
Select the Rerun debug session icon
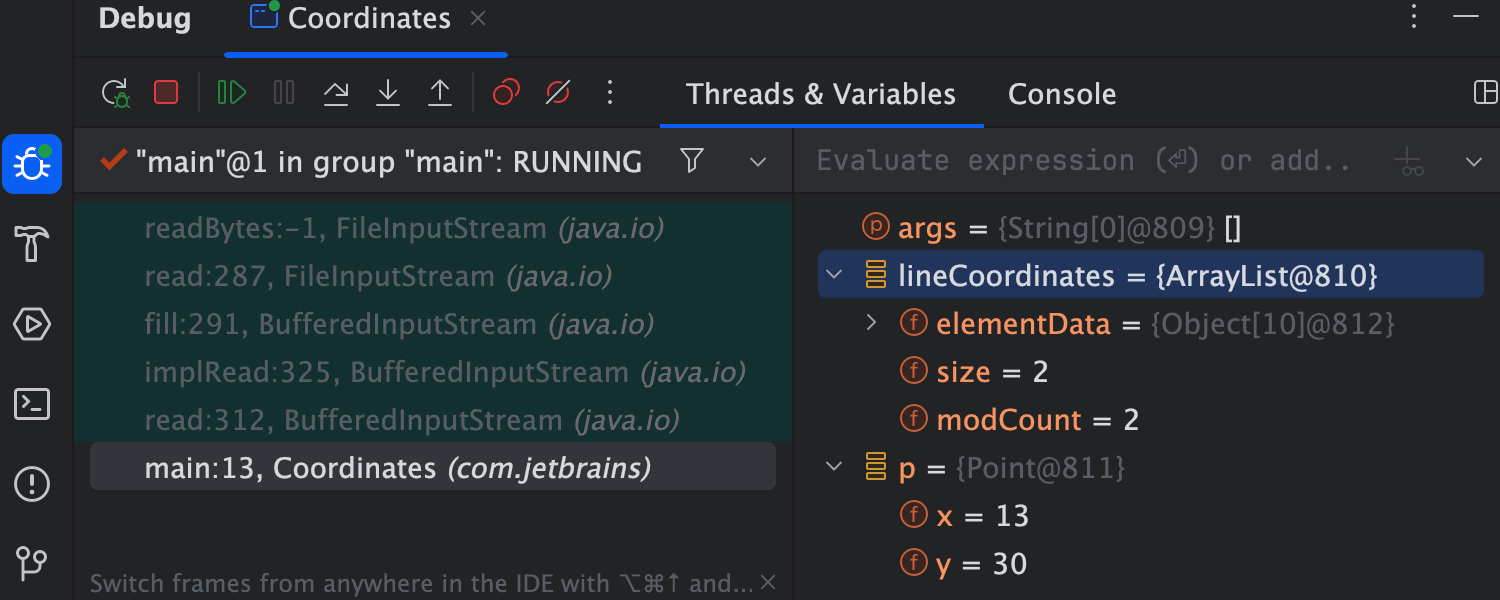(116, 93)
